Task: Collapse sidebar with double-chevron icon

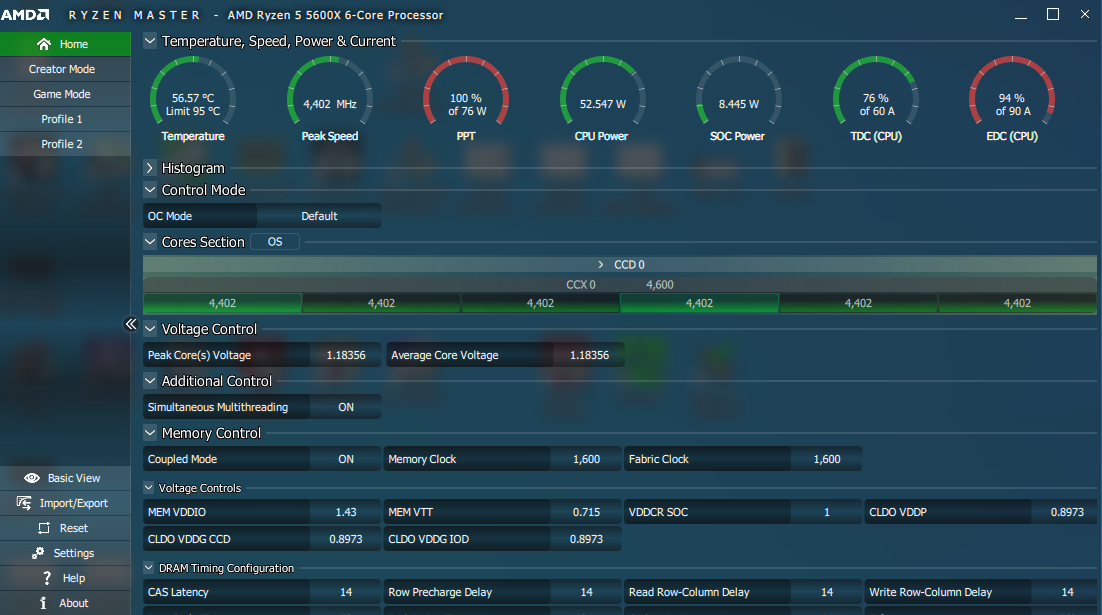Action: coord(131,324)
